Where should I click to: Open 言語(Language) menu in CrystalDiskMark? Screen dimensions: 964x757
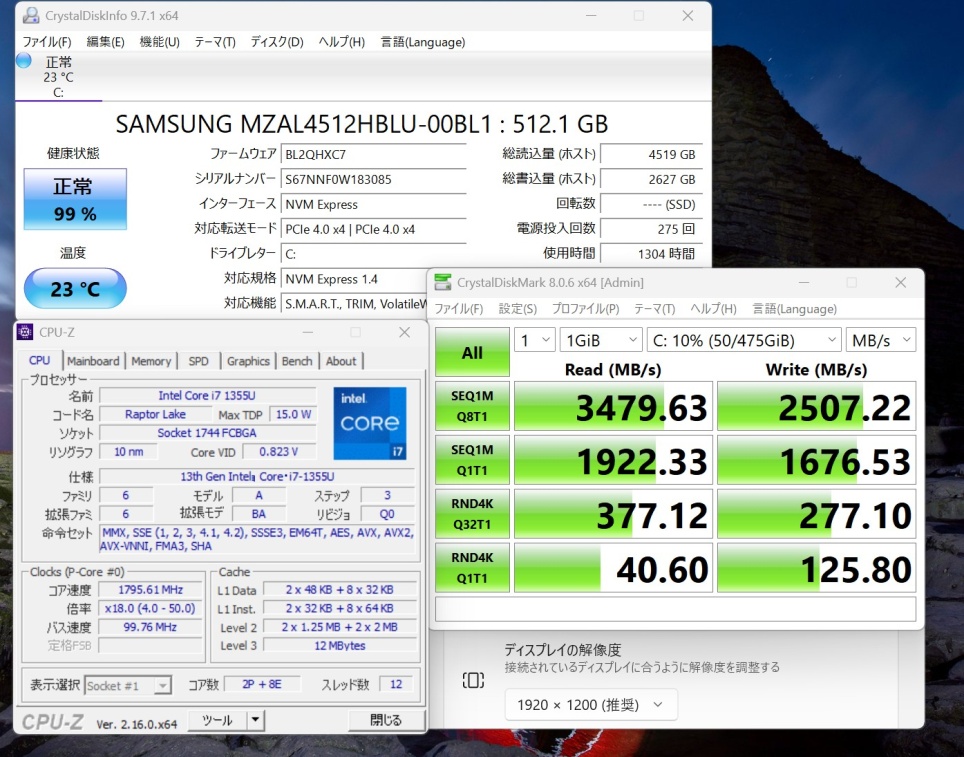(x=794, y=309)
